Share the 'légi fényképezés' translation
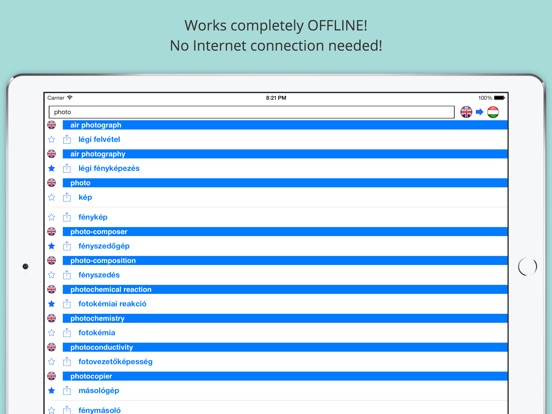 [67, 168]
